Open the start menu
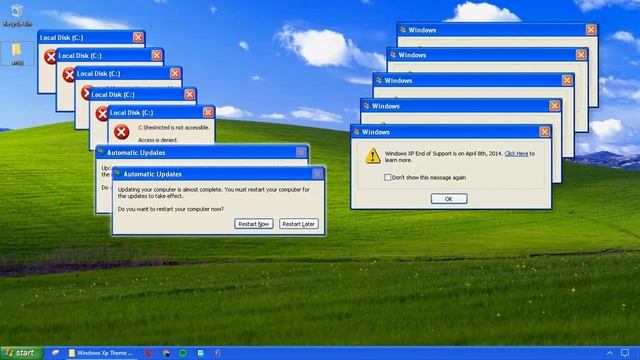 pyautogui.click(x=22, y=353)
